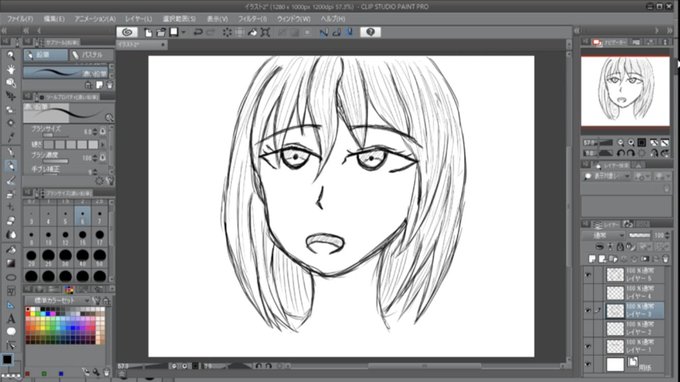
Task: Select the Frame border tool
Action: [x=11, y=291]
